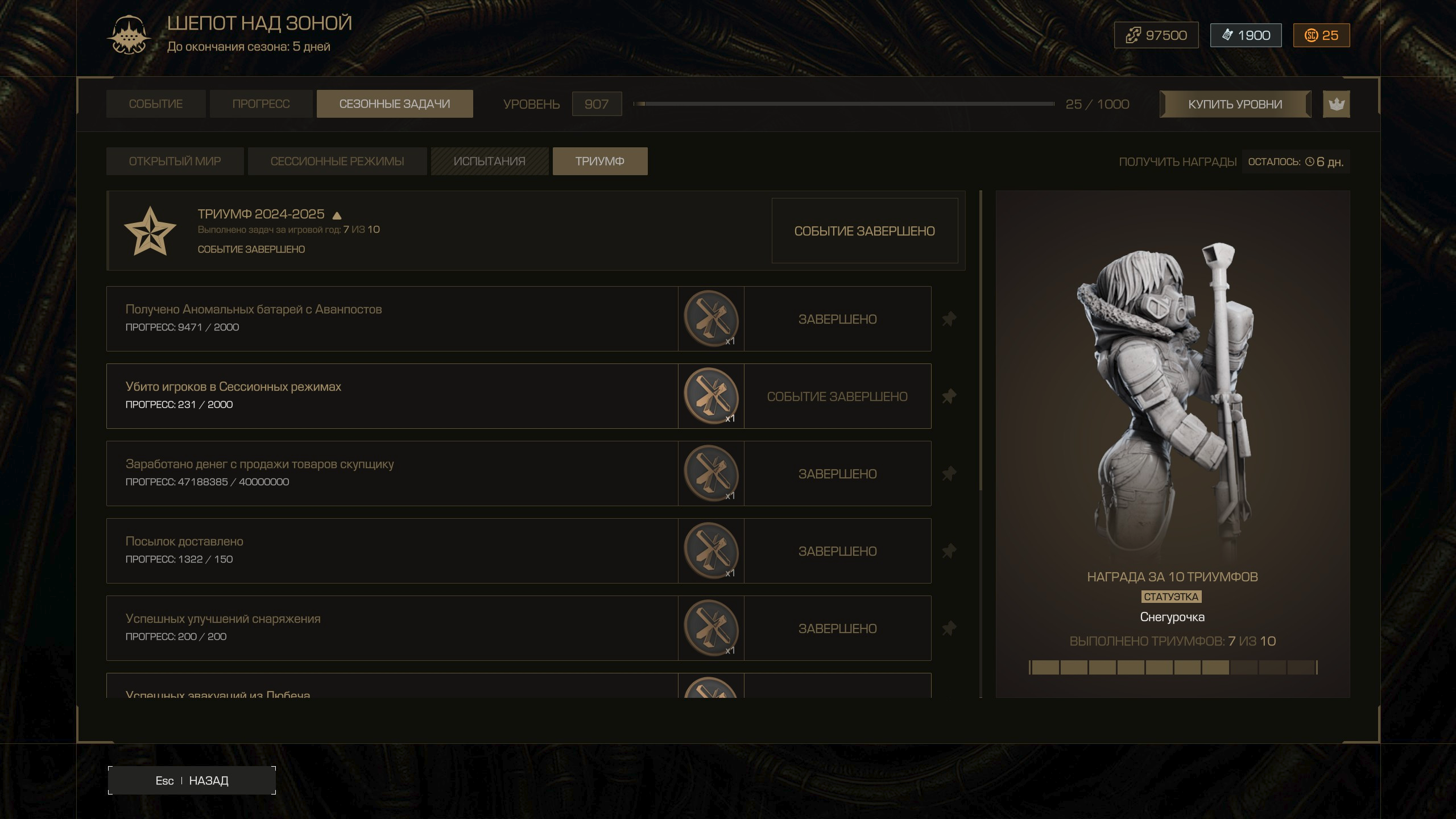Open the Открытый мир tab
This screenshot has height=819, width=1456.
click(x=175, y=162)
